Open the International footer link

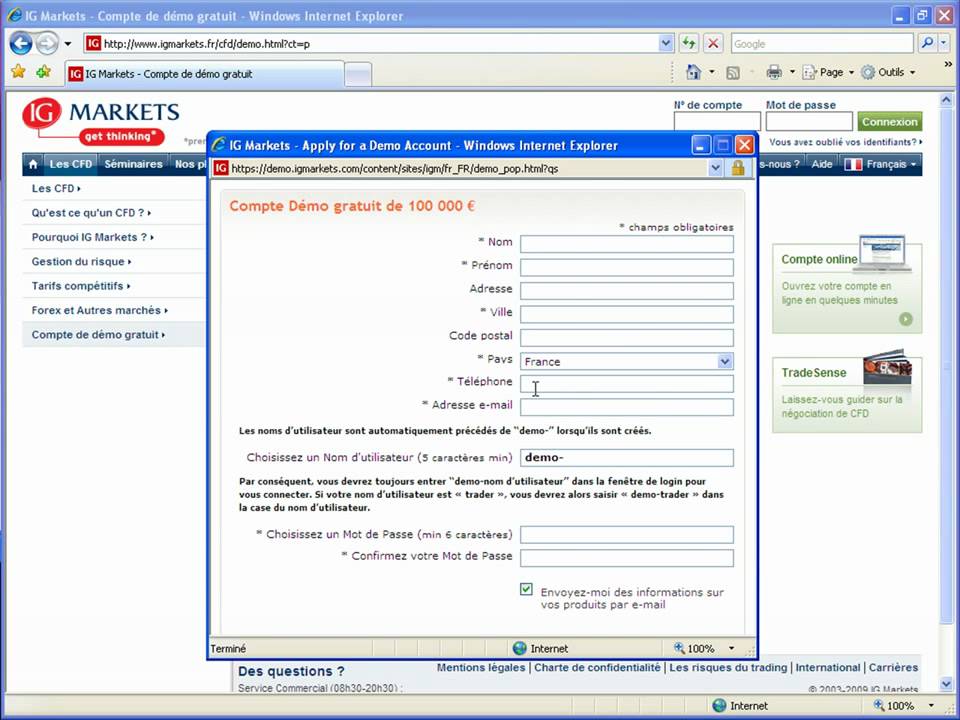[x=828, y=667]
